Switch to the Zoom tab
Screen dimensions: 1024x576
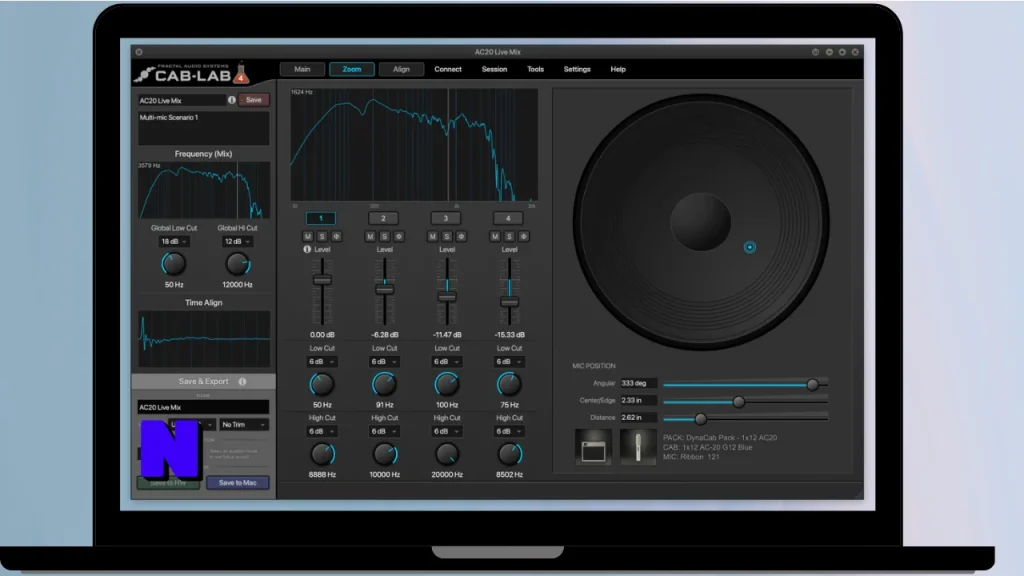(x=352, y=69)
